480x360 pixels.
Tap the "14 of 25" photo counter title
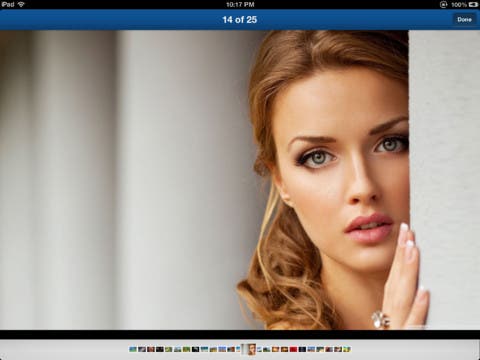tap(240, 20)
